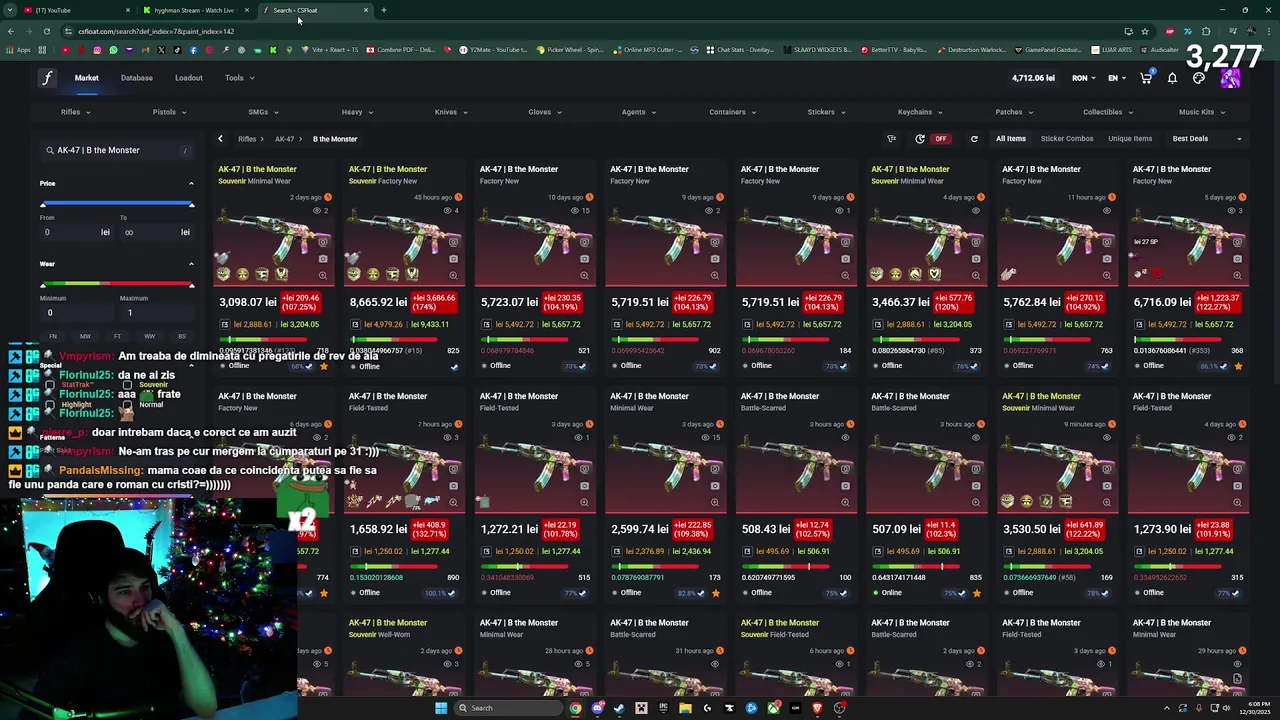The image size is (1280, 720).
Task: Toggle WW wear filter
Action: click(149, 336)
